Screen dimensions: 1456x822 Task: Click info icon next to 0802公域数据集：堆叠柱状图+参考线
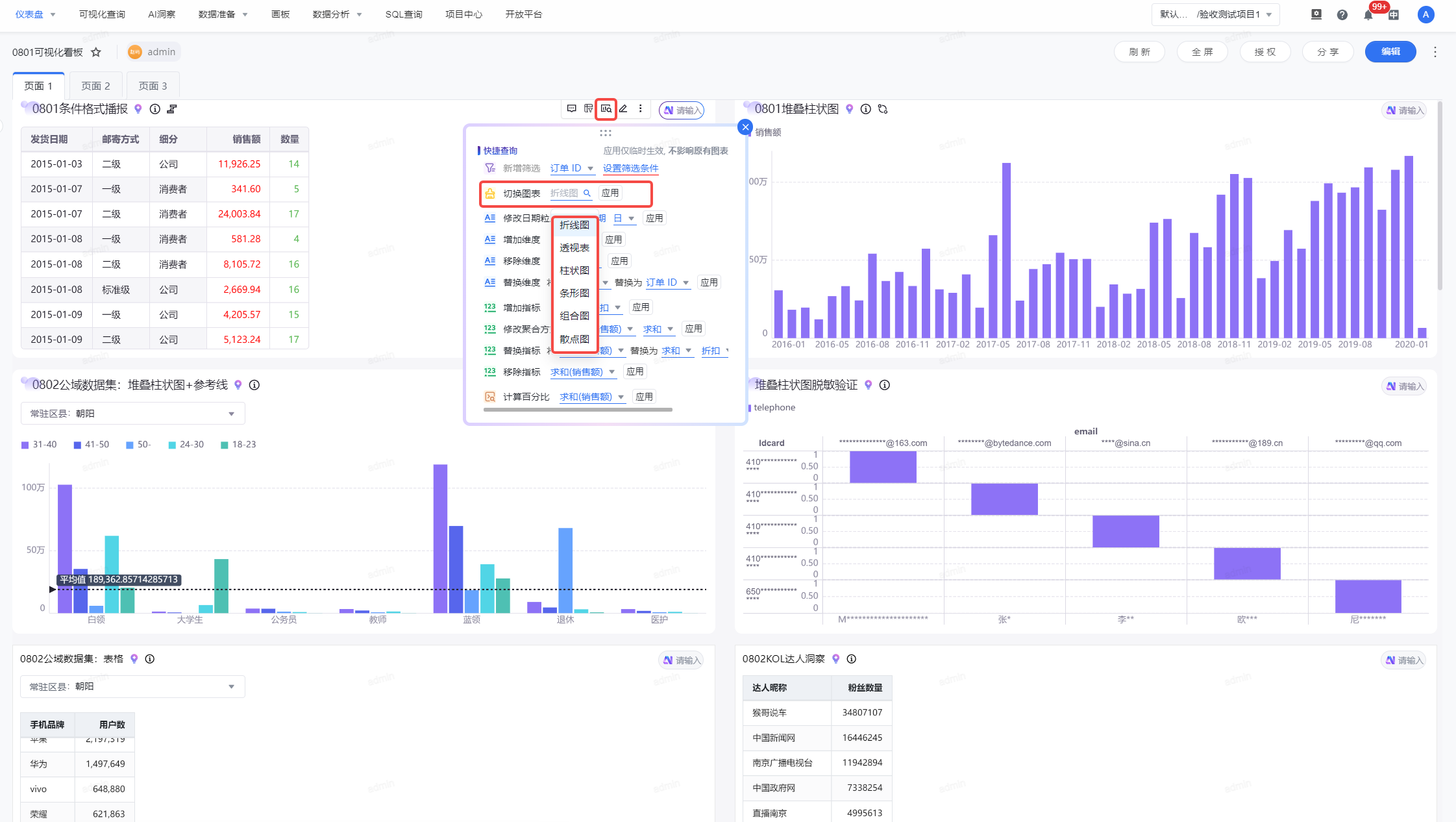(x=254, y=385)
